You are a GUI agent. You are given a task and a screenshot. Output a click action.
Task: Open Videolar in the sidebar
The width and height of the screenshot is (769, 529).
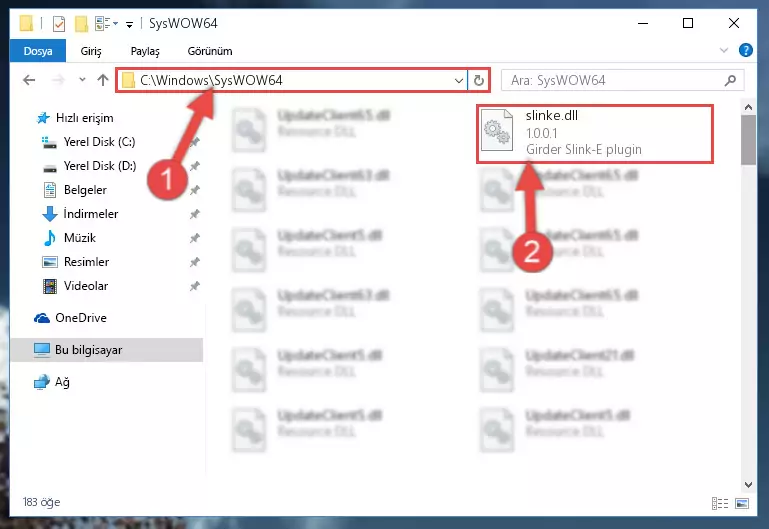point(86,286)
